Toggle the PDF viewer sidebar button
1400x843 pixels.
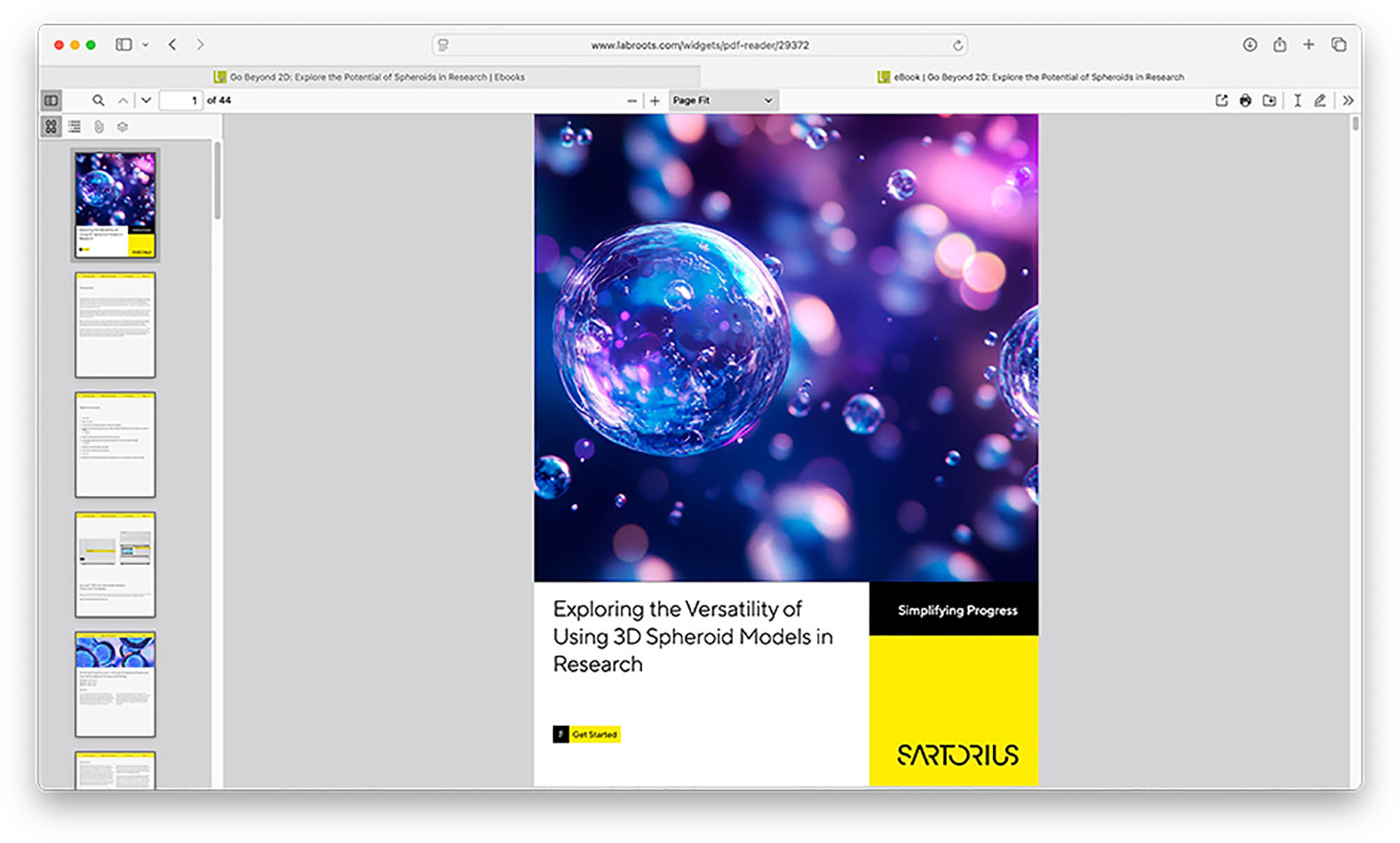coord(51,101)
